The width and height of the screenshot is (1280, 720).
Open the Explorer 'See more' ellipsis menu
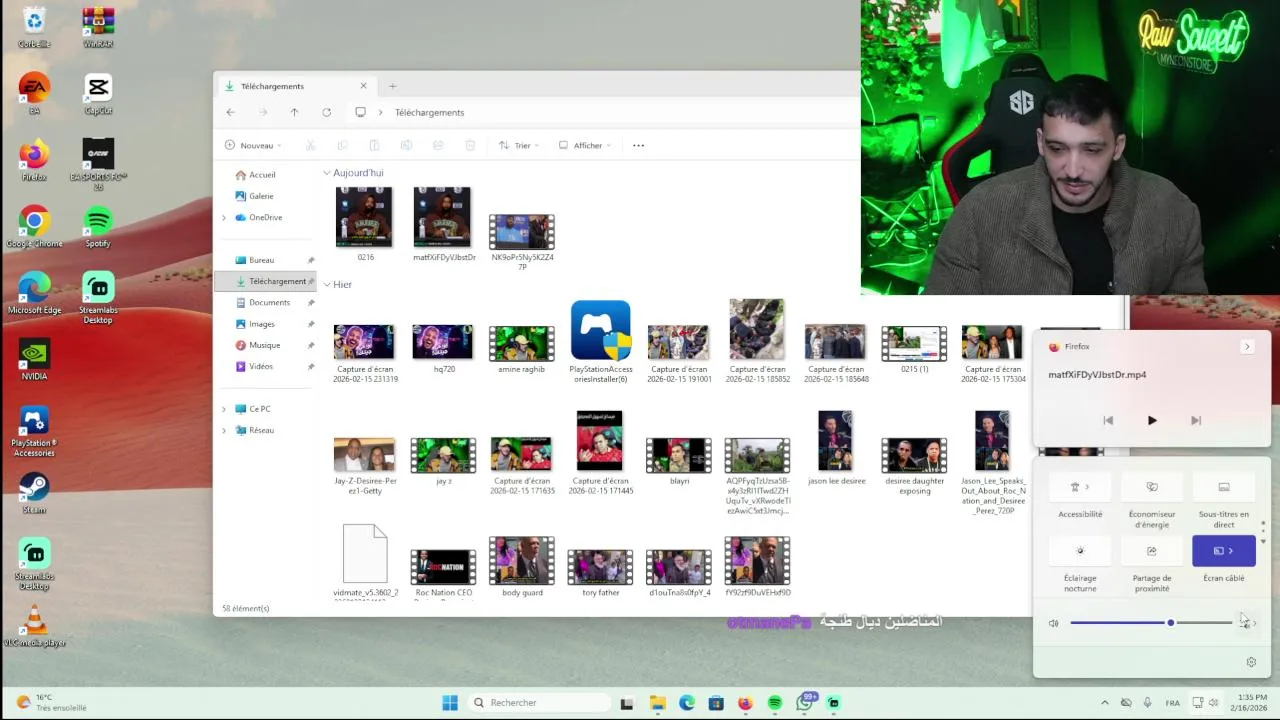[x=638, y=145]
